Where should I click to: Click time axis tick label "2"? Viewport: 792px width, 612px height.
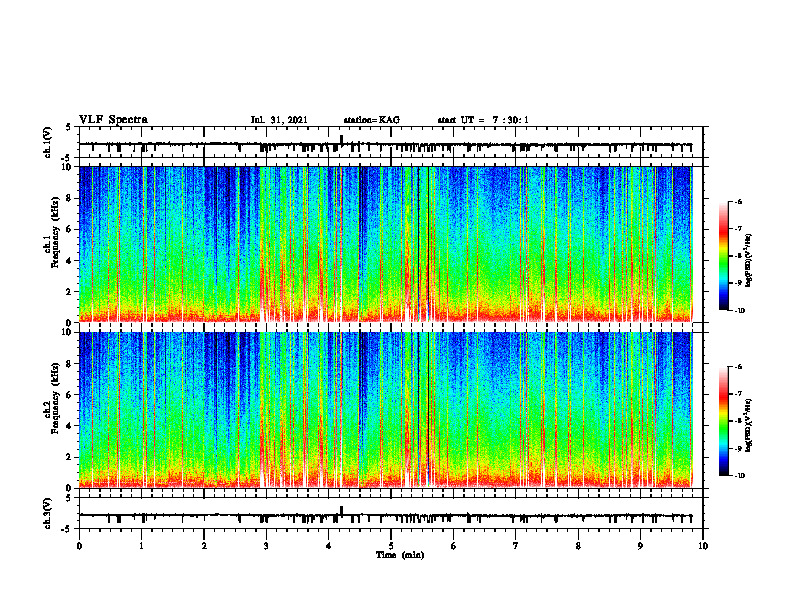[204, 546]
